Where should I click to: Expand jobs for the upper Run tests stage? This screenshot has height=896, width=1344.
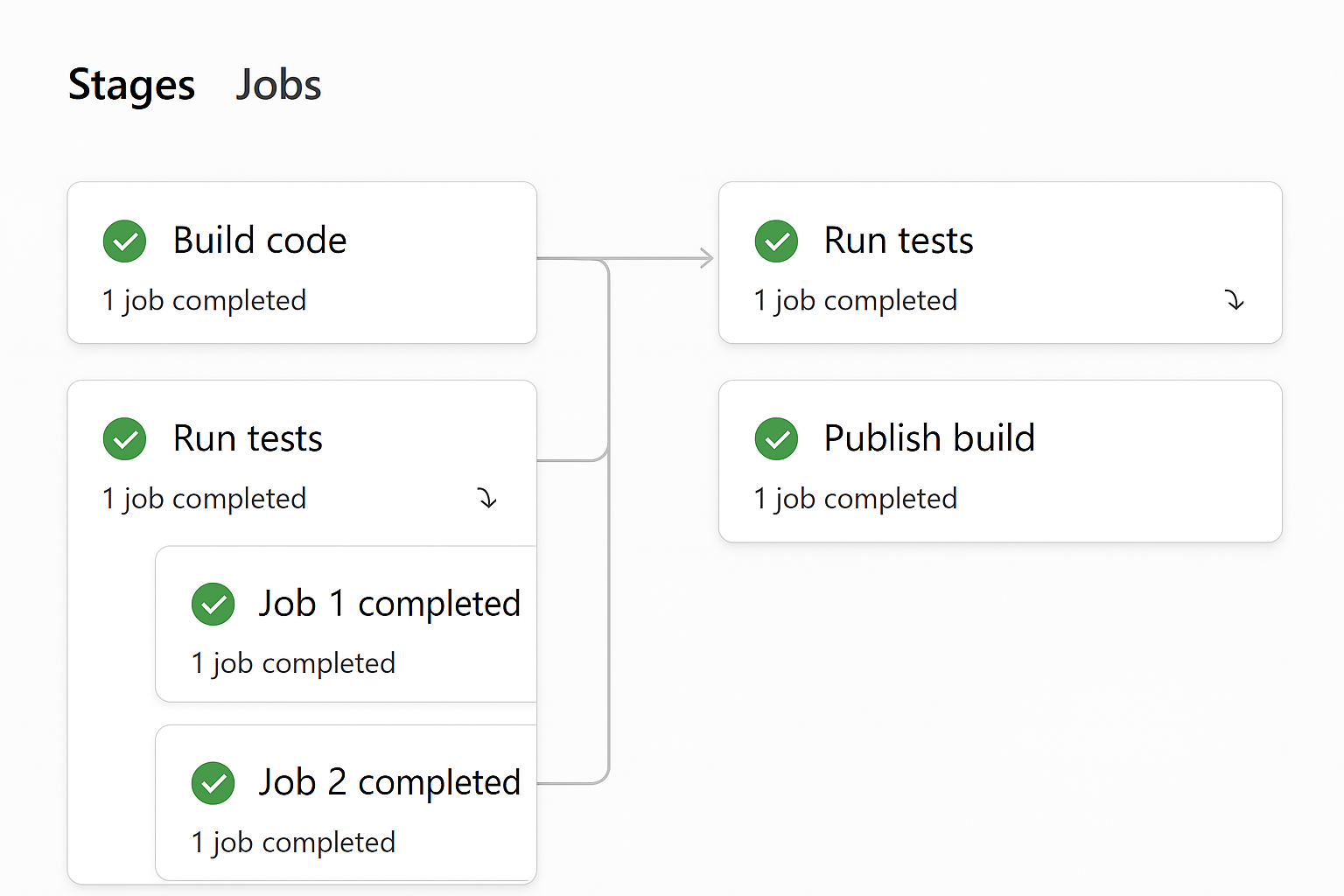1235,301
